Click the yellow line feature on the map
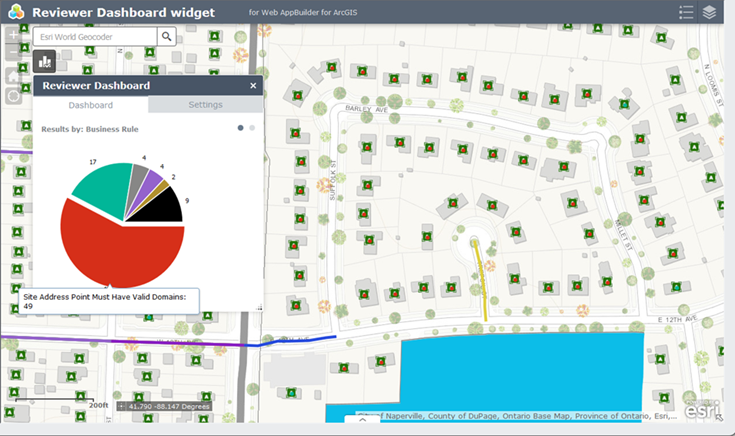 point(480,285)
